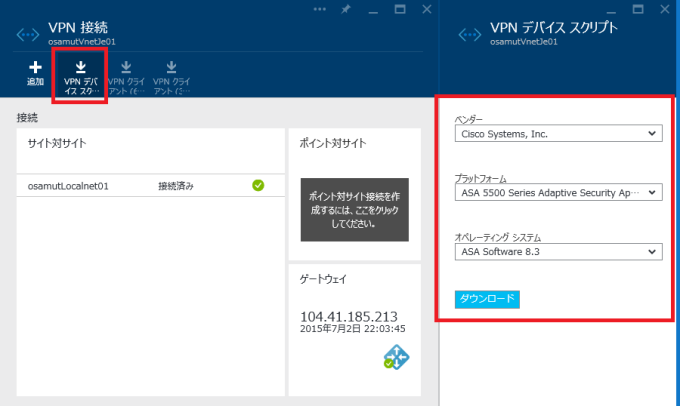This screenshot has height=406, width=680.
Task: Close the VPN 接続 blade
Action: pos(427,9)
